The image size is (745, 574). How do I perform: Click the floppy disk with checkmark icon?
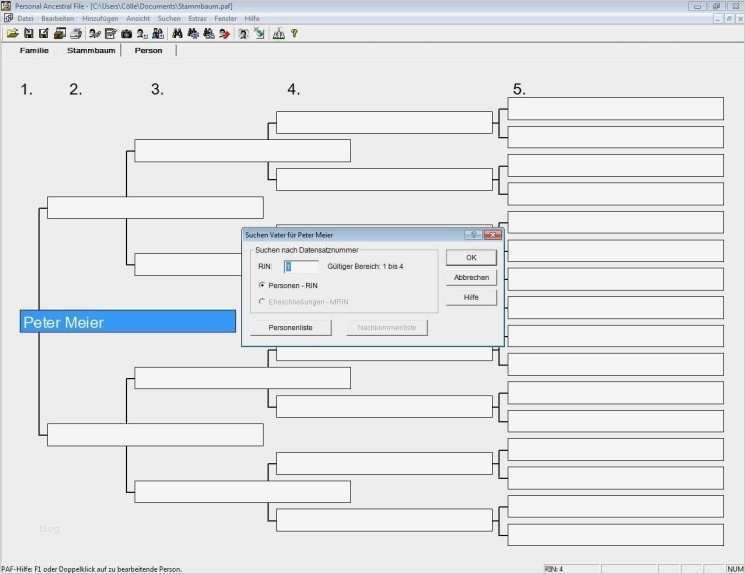pyautogui.click(x=44, y=33)
